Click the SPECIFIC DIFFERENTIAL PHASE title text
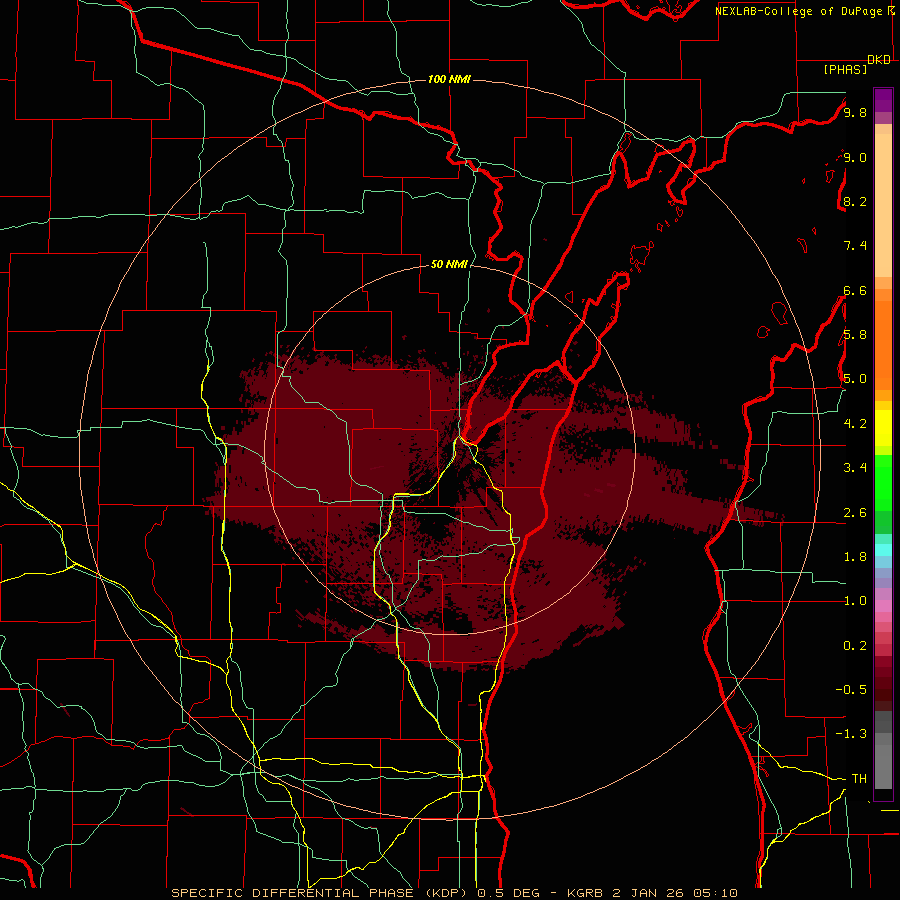The width and height of the screenshot is (900, 900). (292, 893)
